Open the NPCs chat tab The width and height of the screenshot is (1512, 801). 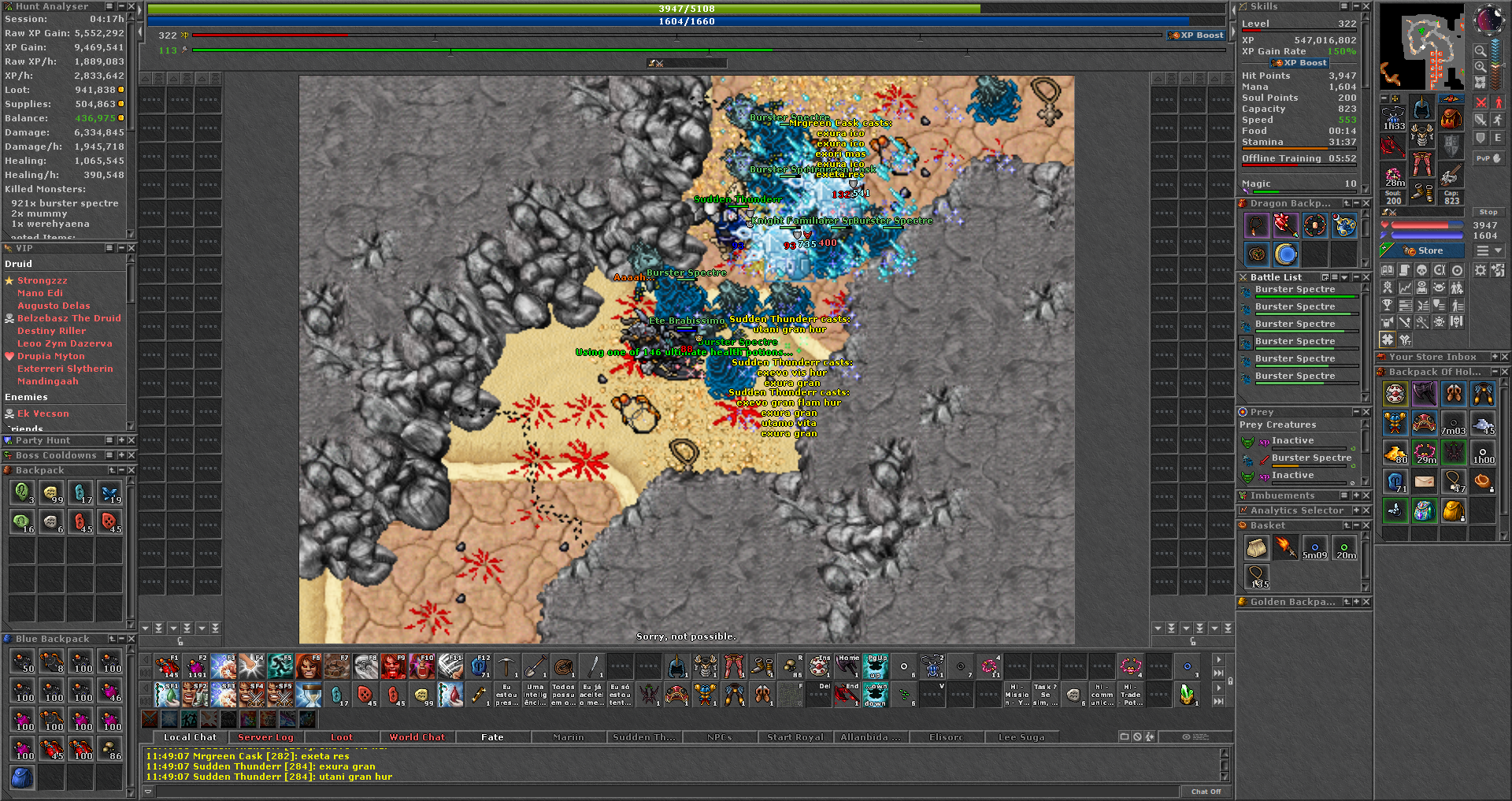point(720,737)
